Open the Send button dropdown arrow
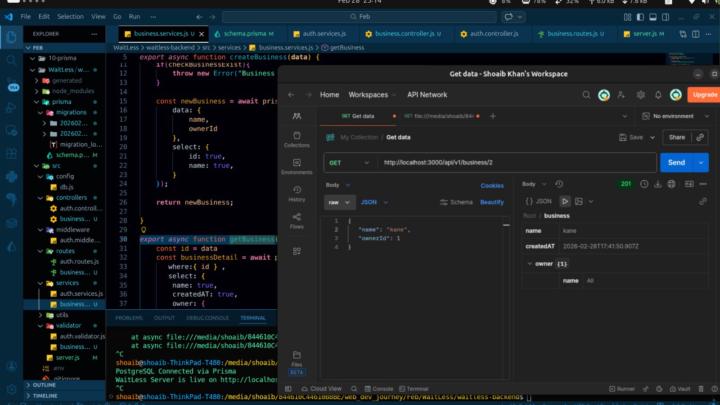Screen dimensions: 720x405 point(701,163)
